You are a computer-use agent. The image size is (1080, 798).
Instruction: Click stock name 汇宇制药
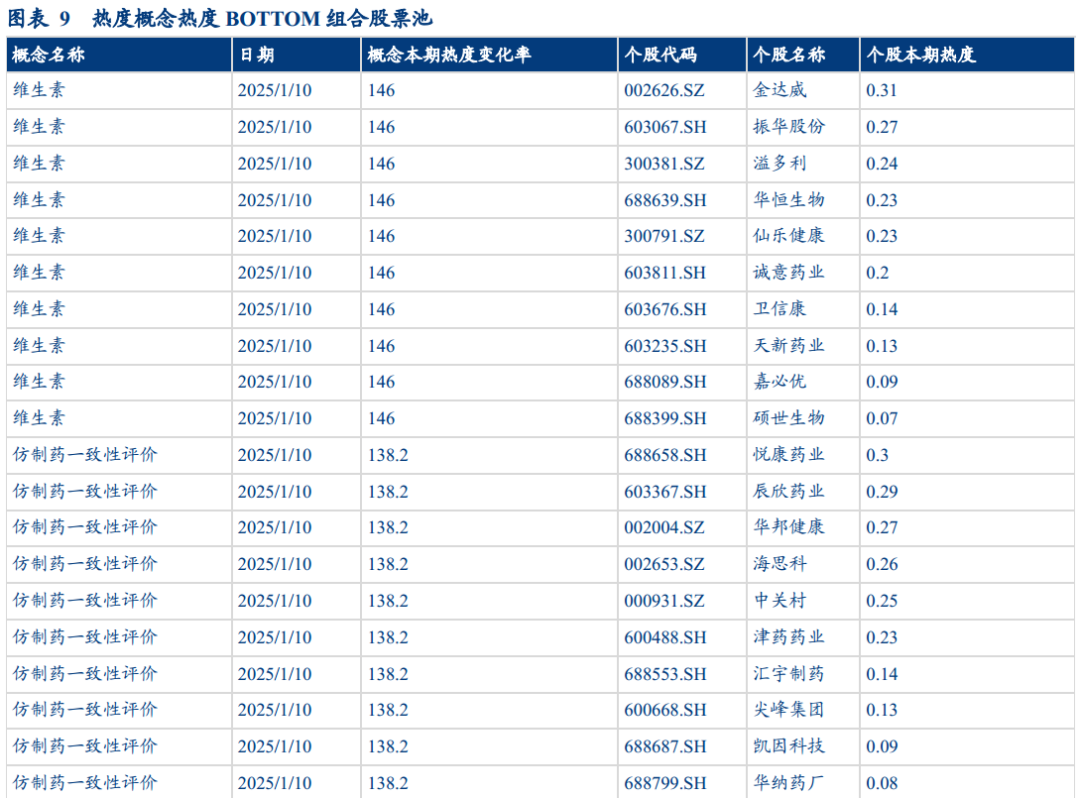pyautogui.click(x=789, y=672)
